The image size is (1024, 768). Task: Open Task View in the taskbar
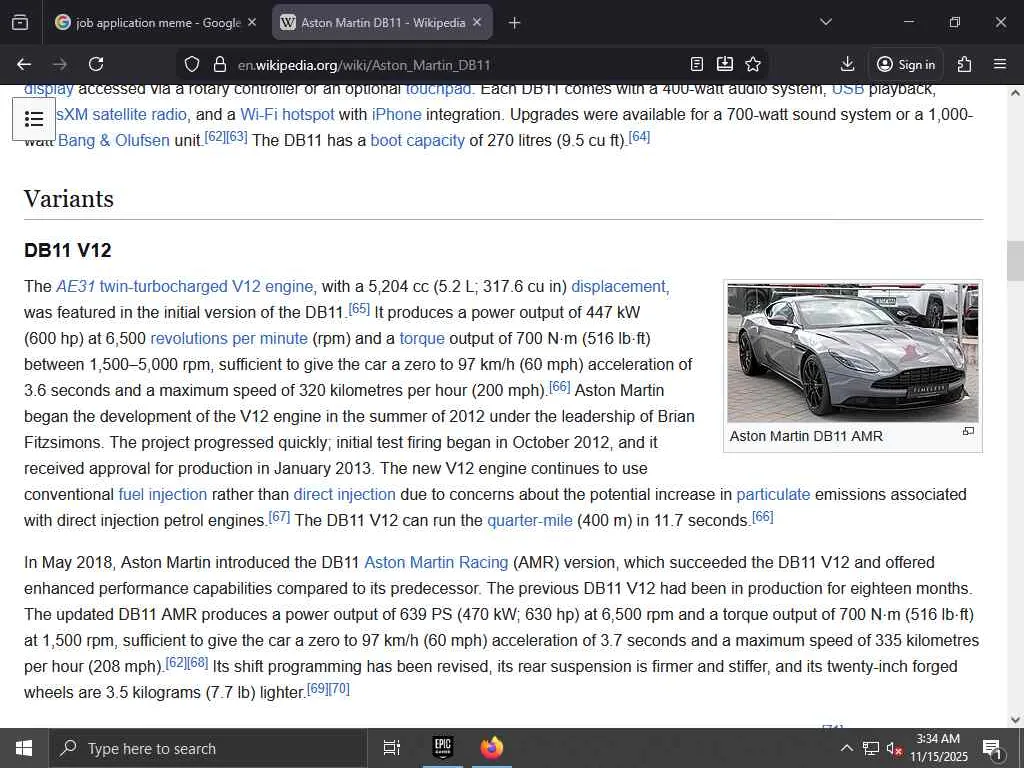coord(391,748)
